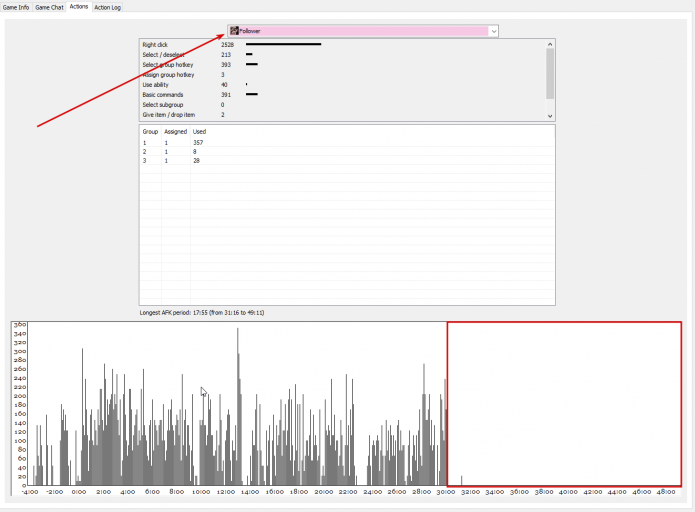Select hotkey group 2 row with 8 uses
Screen dimensions: 695x512
(x=347, y=152)
